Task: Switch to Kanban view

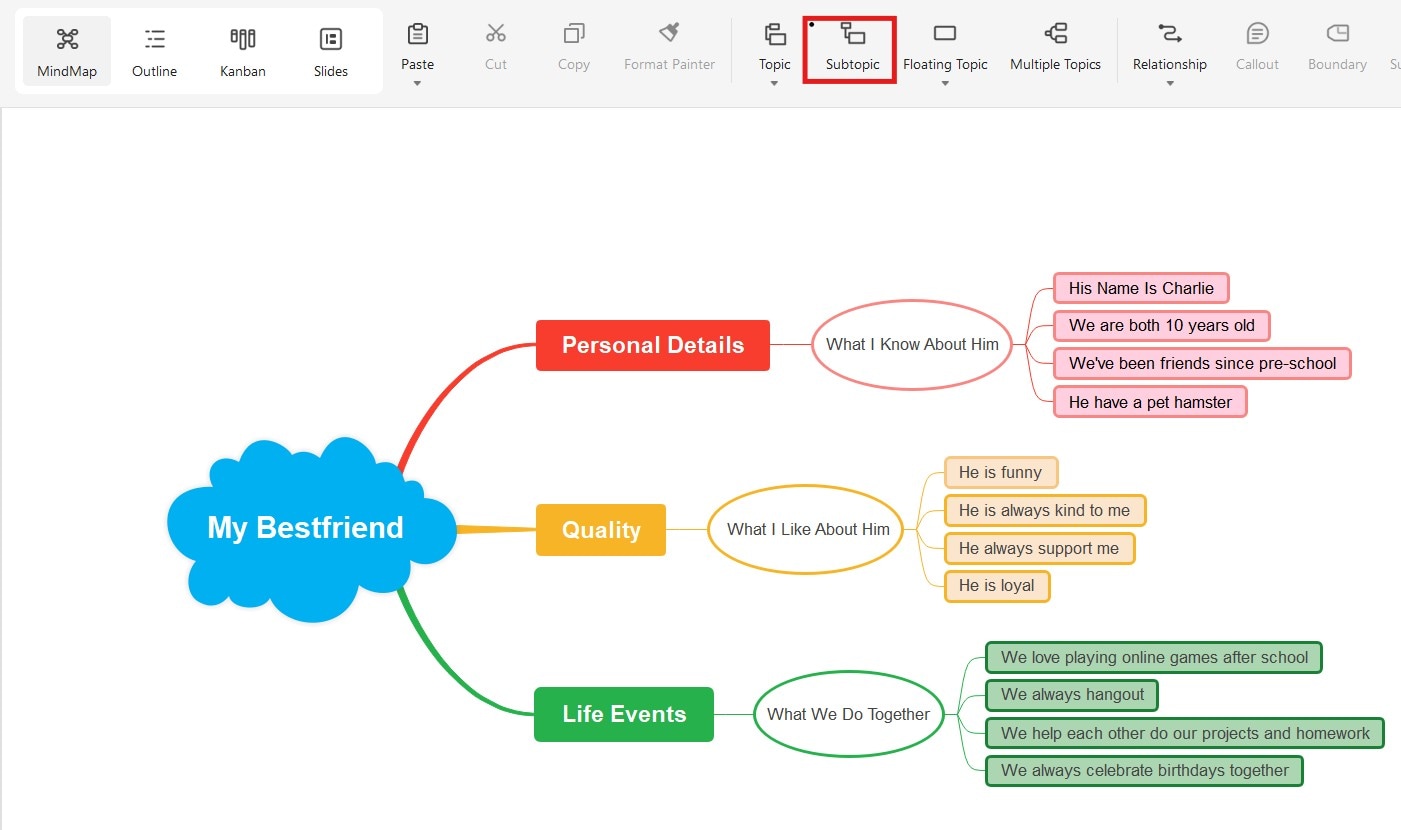Action: click(x=242, y=48)
